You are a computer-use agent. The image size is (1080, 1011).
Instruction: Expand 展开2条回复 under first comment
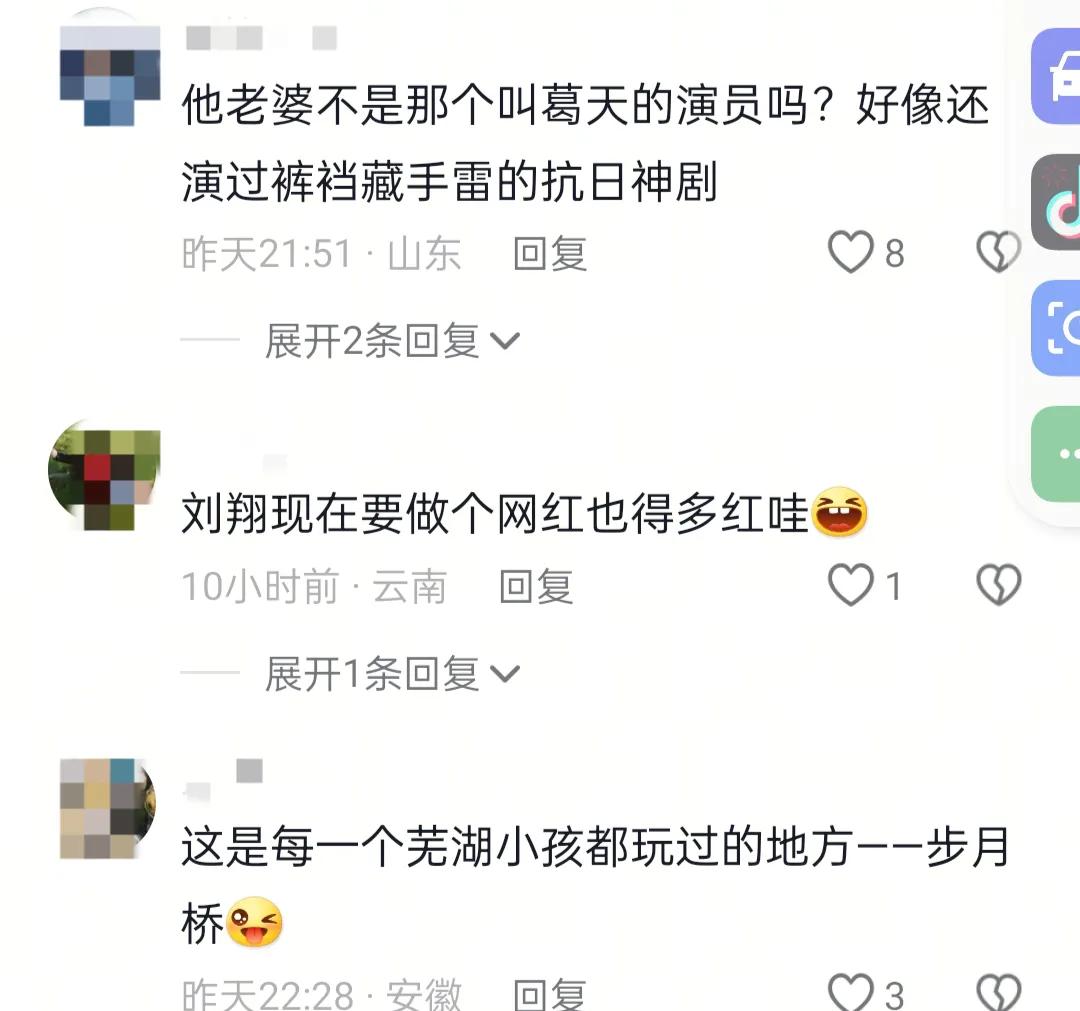392,340
